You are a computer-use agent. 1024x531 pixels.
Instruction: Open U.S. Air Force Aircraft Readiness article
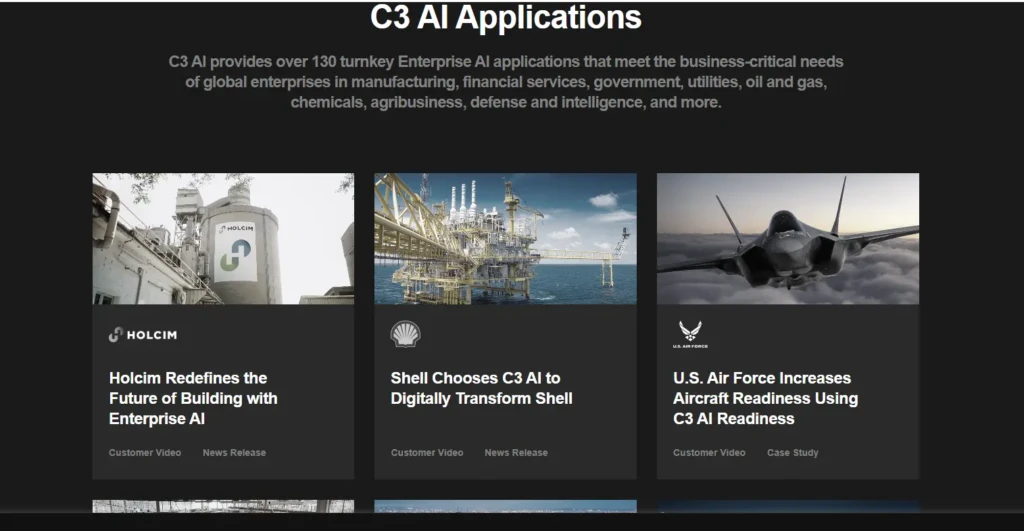tap(765, 398)
